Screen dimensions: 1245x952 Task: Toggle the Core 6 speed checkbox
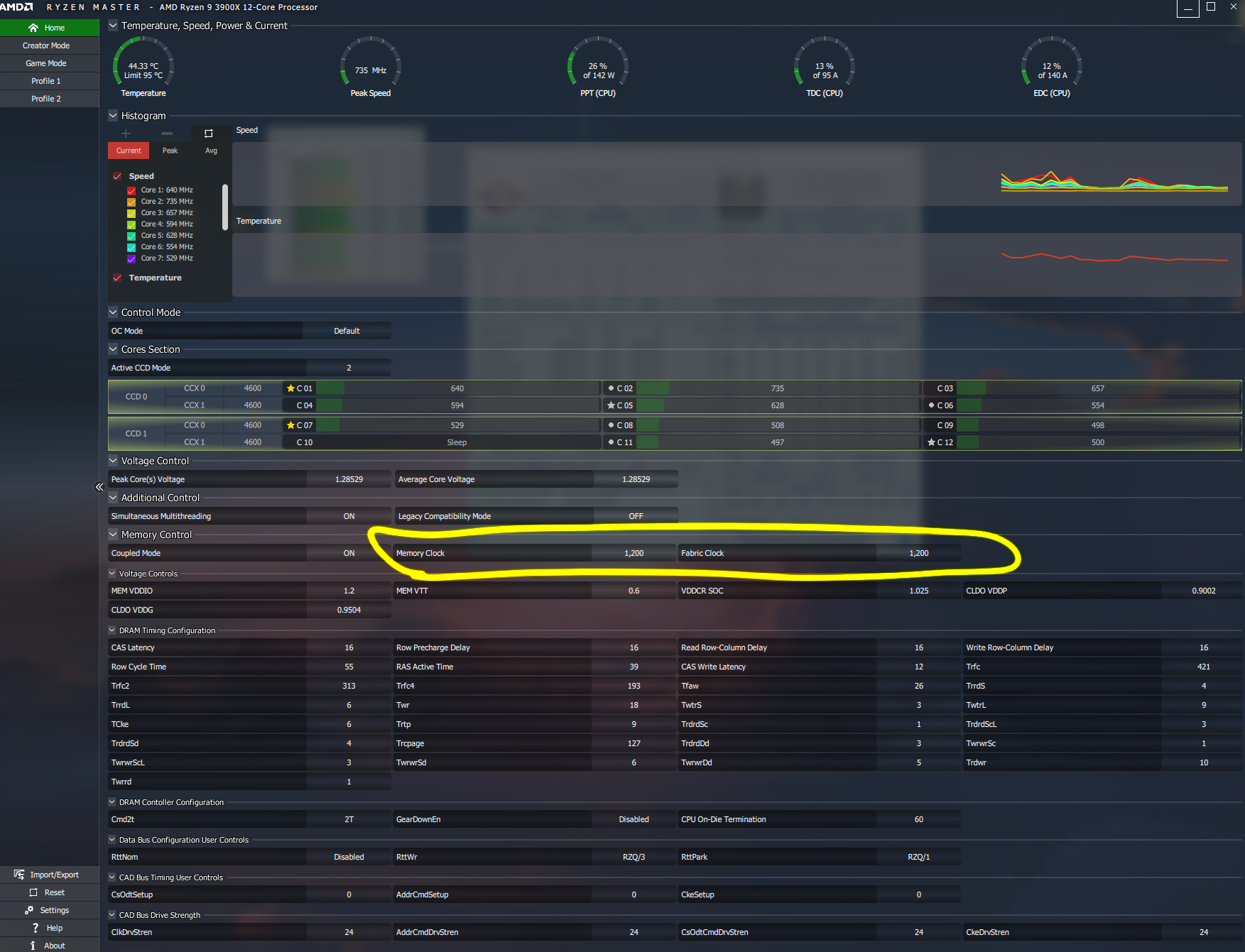[x=131, y=247]
